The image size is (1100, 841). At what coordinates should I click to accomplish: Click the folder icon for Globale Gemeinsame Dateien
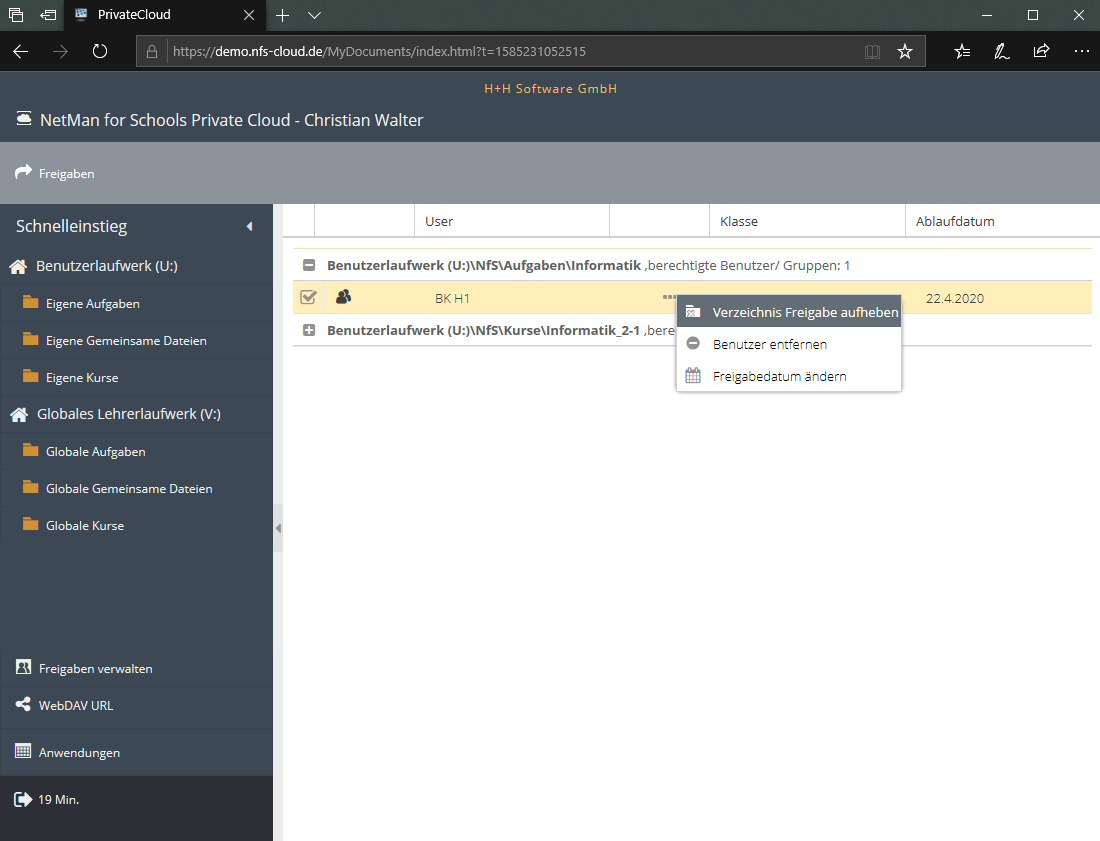coord(30,487)
